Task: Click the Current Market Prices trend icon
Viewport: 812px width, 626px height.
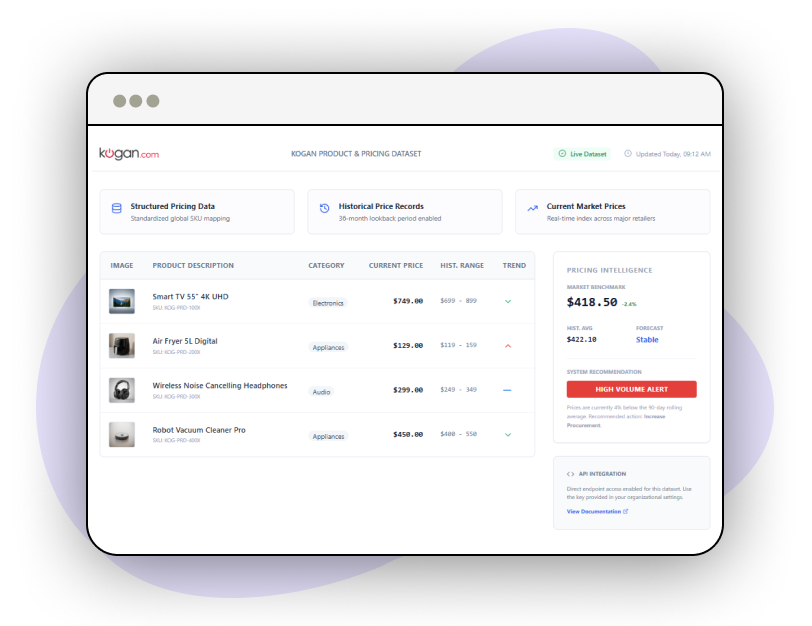Action: pos(532,208)
